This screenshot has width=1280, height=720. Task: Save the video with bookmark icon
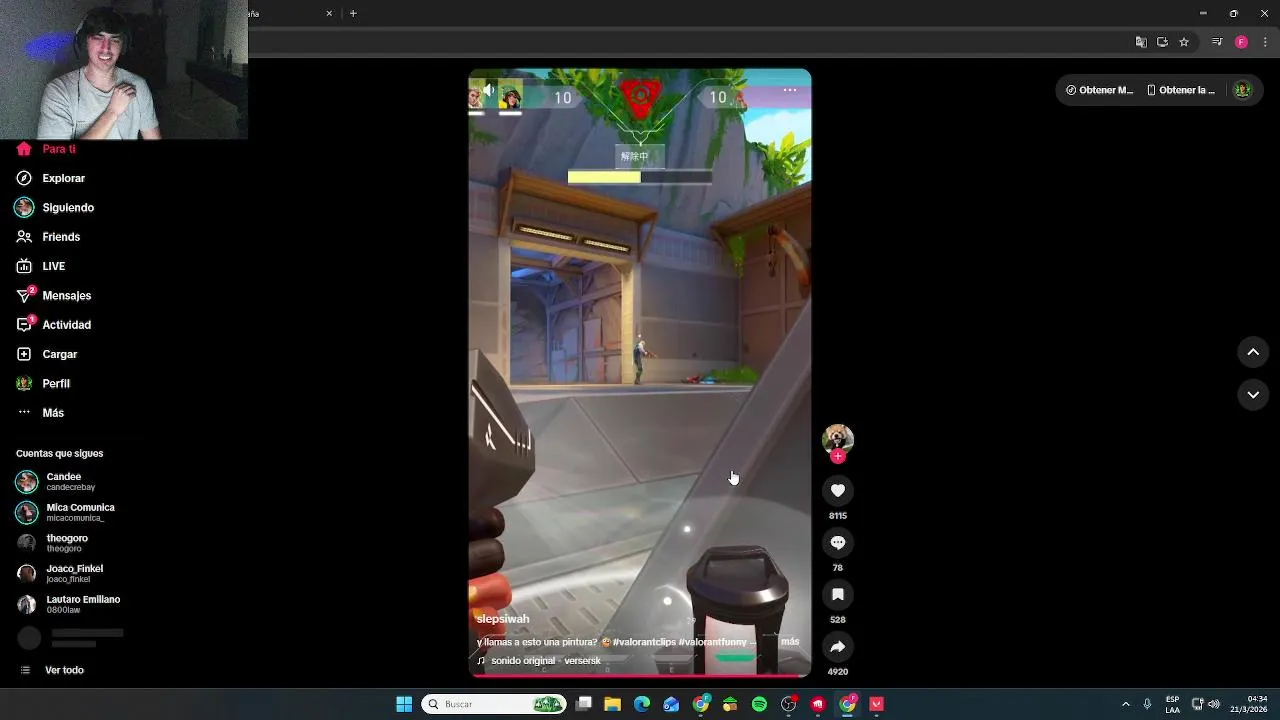tap(838, 594)
